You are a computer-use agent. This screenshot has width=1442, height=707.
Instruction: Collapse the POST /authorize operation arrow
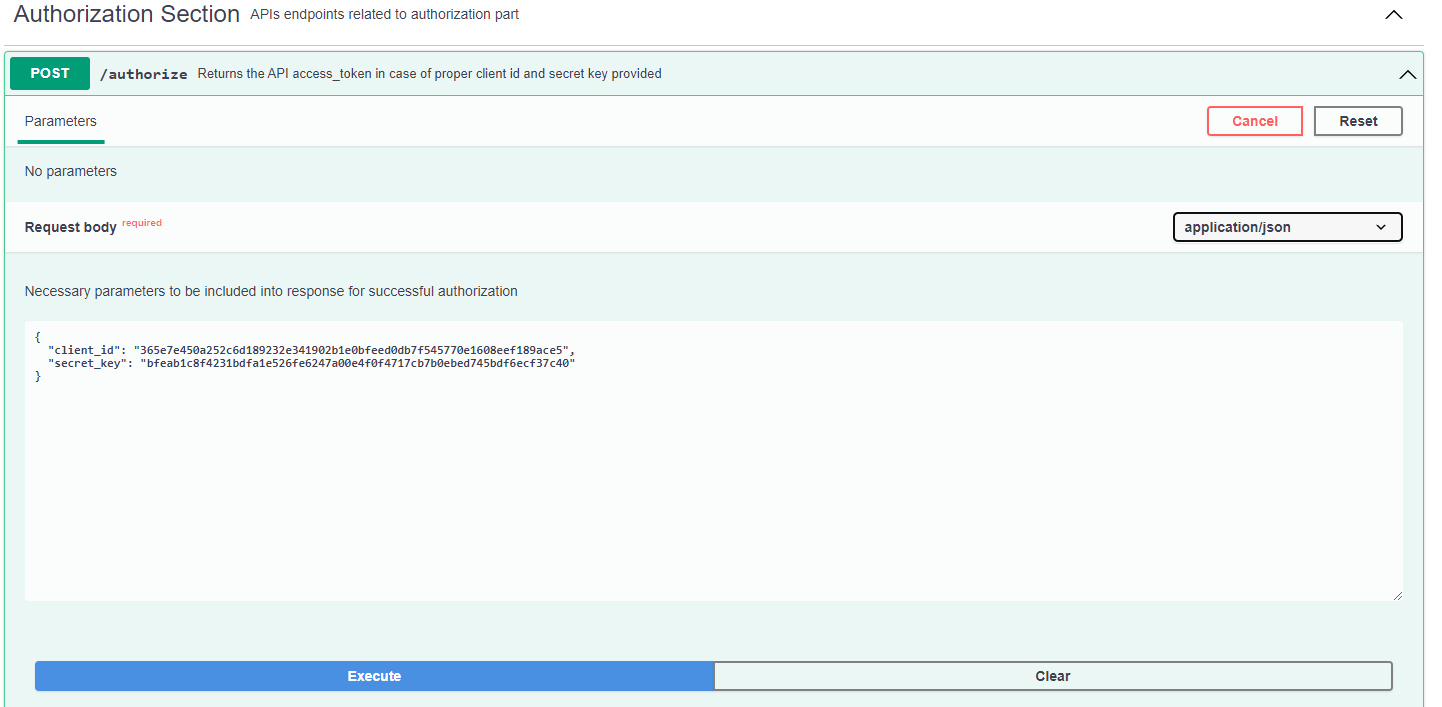pos(1407,74)
